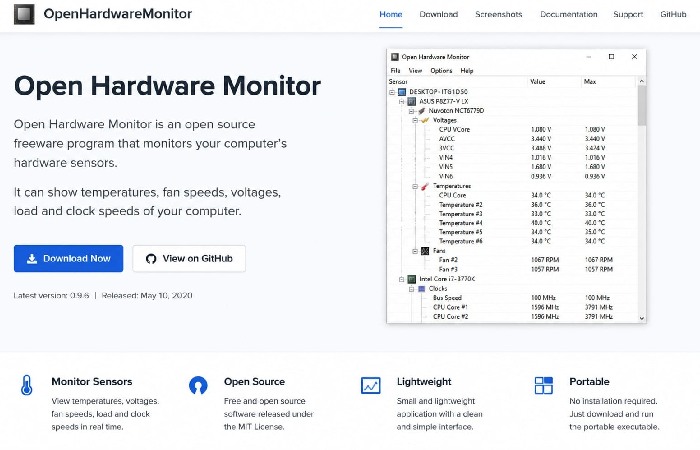Select the Temperature #2 row

(x=513, y=204)
